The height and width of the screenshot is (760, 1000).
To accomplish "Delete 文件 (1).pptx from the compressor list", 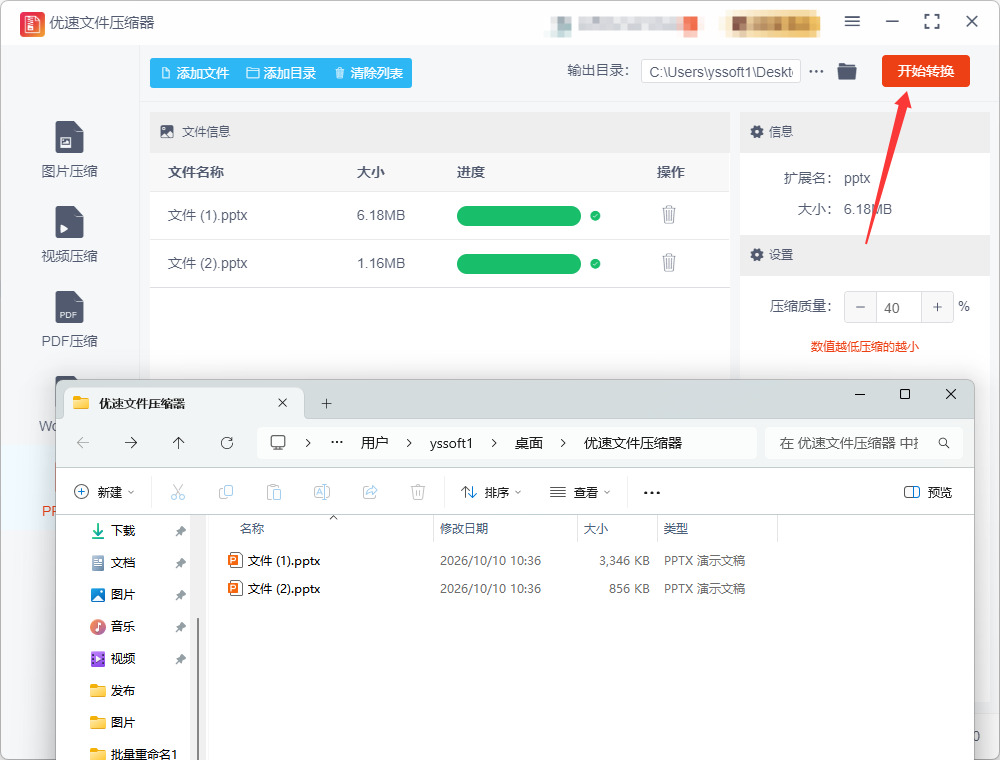I will 668,215.
